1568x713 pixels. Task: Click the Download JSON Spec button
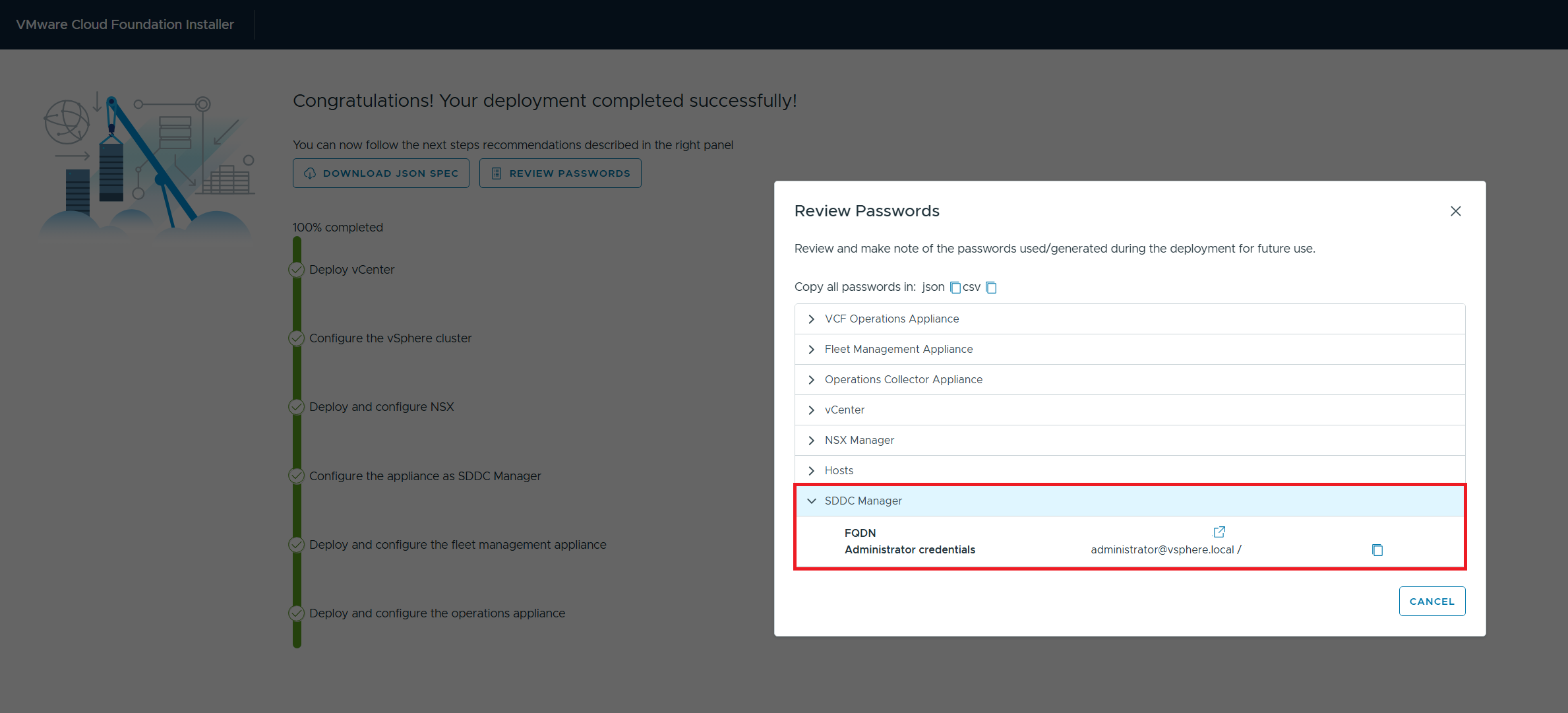pos(381,173)
